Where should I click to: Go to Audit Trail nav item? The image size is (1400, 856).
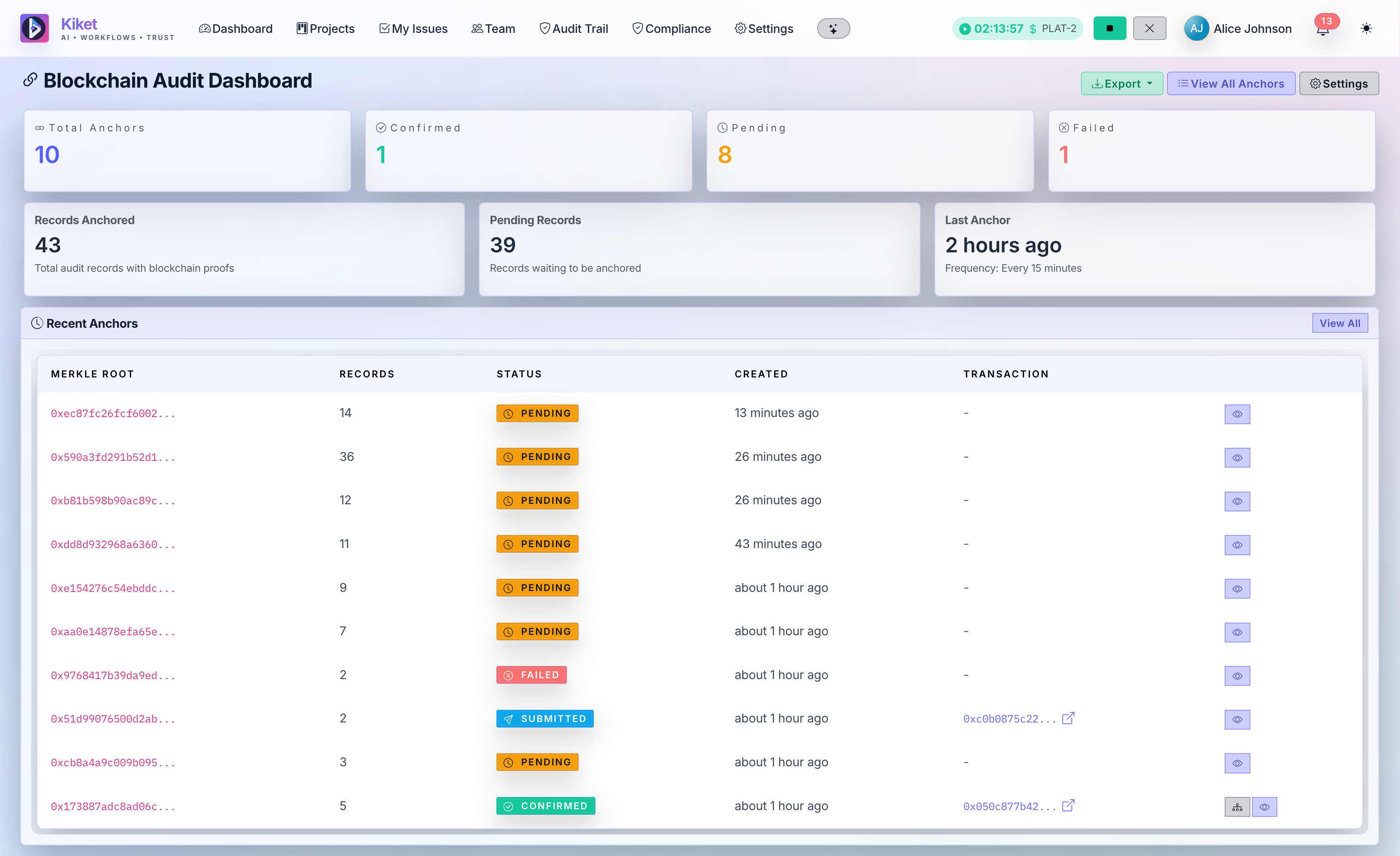(x=573, y=28)
